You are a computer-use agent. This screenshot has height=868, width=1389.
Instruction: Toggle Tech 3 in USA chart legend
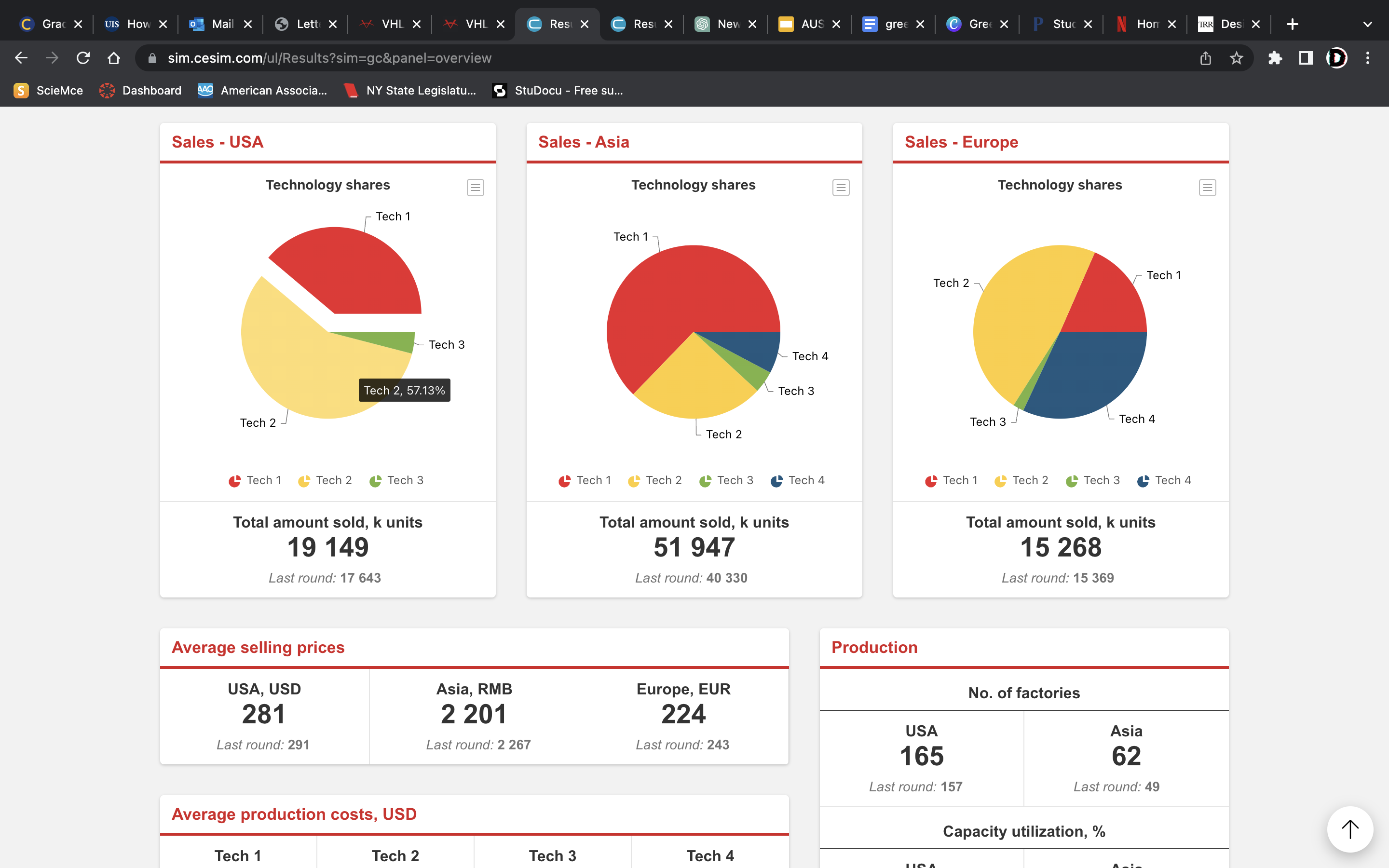pos(396,480)
